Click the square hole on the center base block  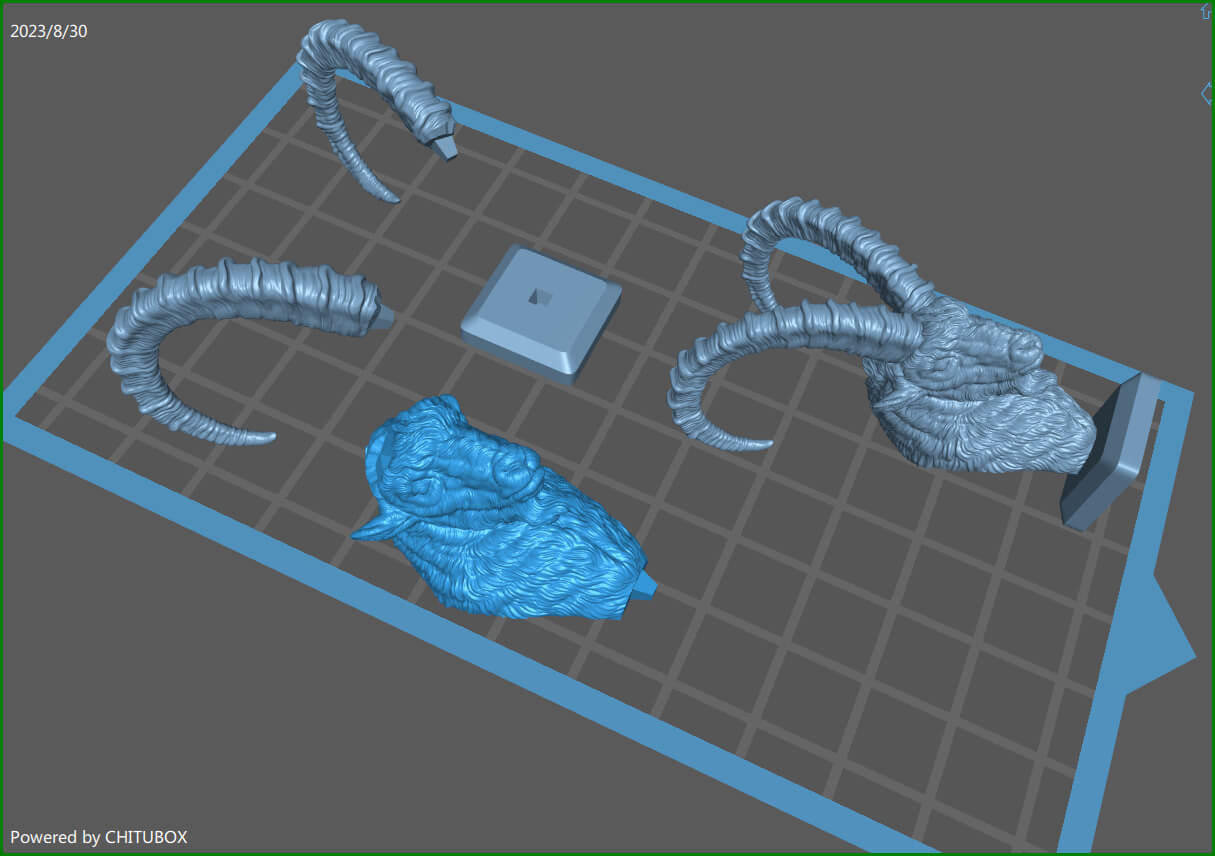(x=540, y=295)
